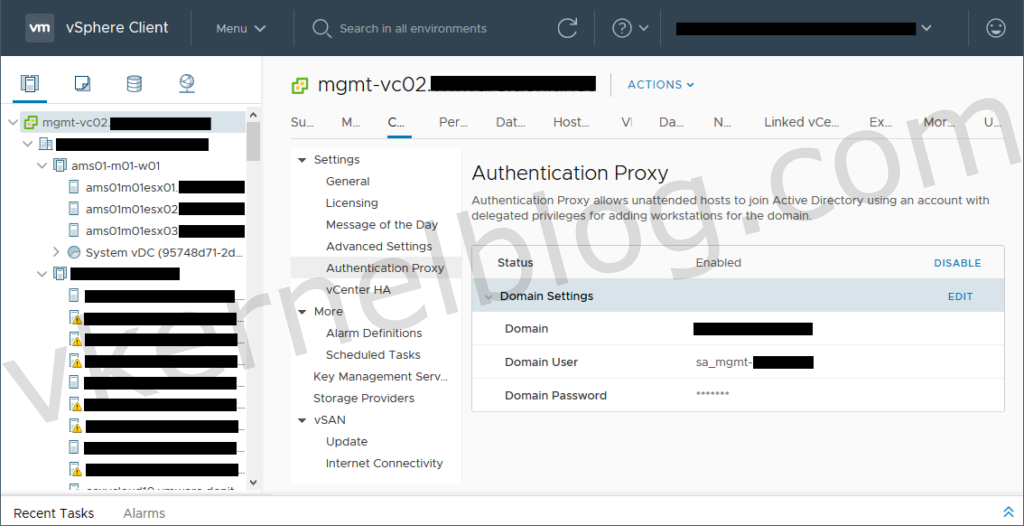
Task: Click host icon beside ams01m01esx03
Action: [x=74, y=231]
